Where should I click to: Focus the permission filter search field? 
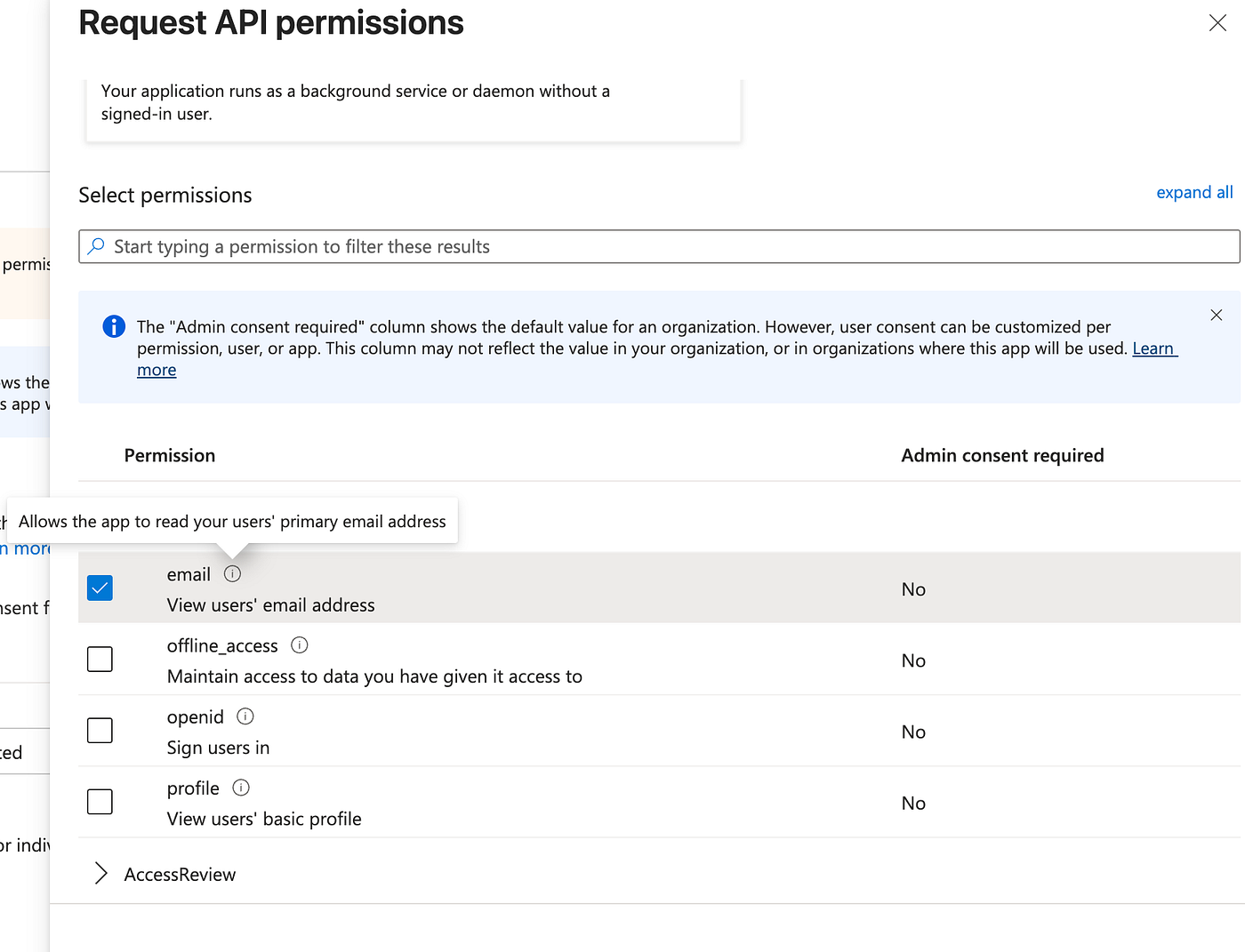[x=659, y=246]
